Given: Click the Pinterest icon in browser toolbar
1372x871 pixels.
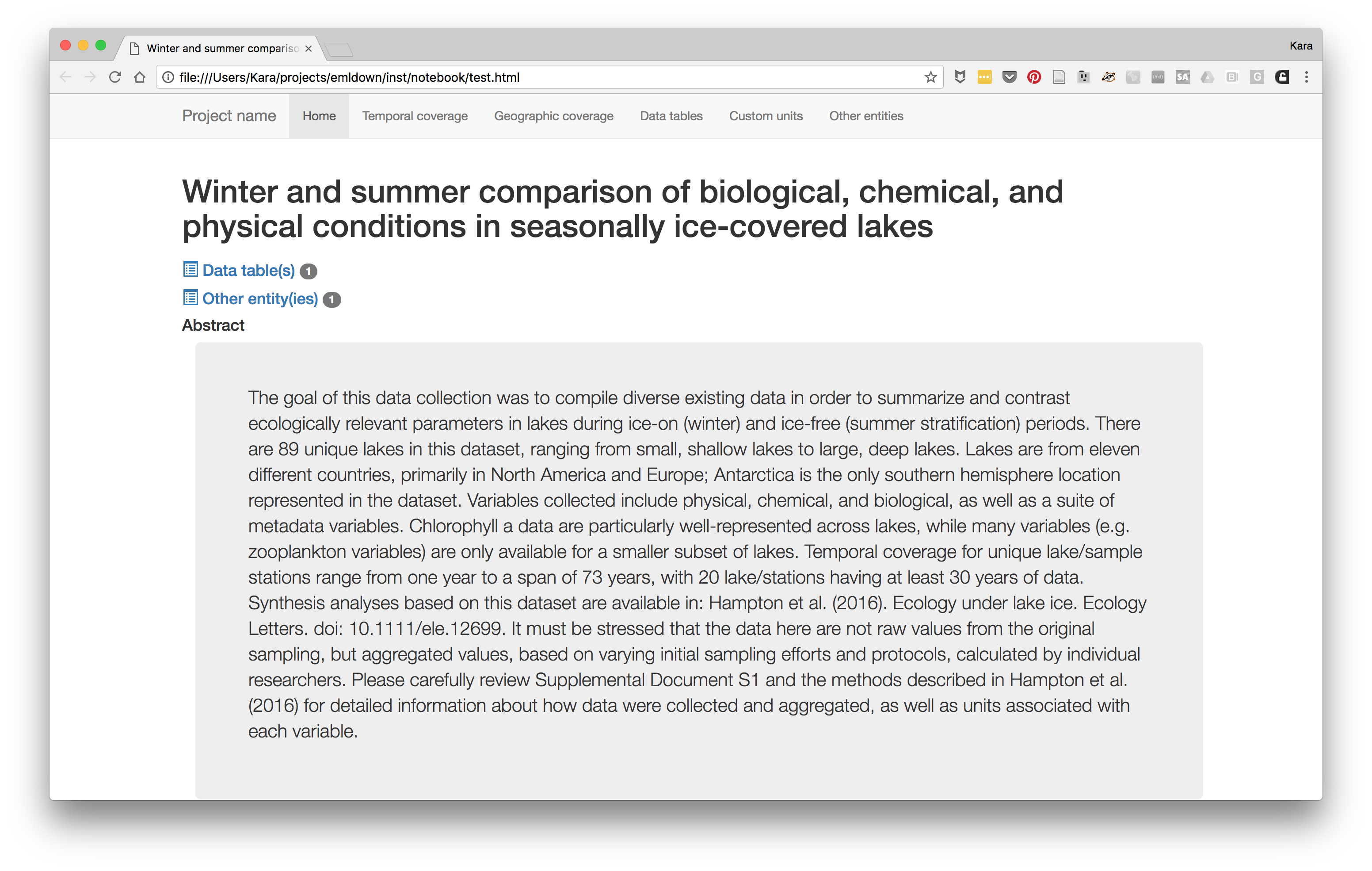Looking at the screenshot, I should 1033,76.
